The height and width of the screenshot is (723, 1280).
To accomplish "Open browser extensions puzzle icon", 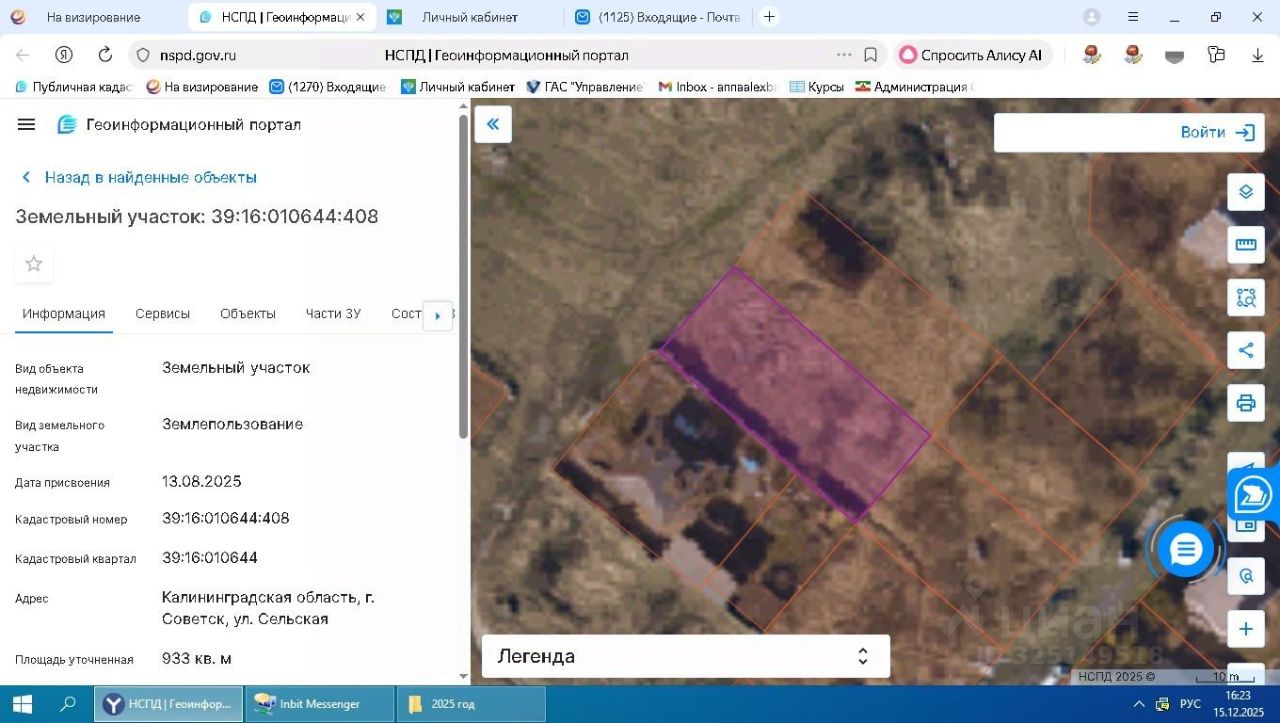I will pyautogui.click(x=1216, y=55).
